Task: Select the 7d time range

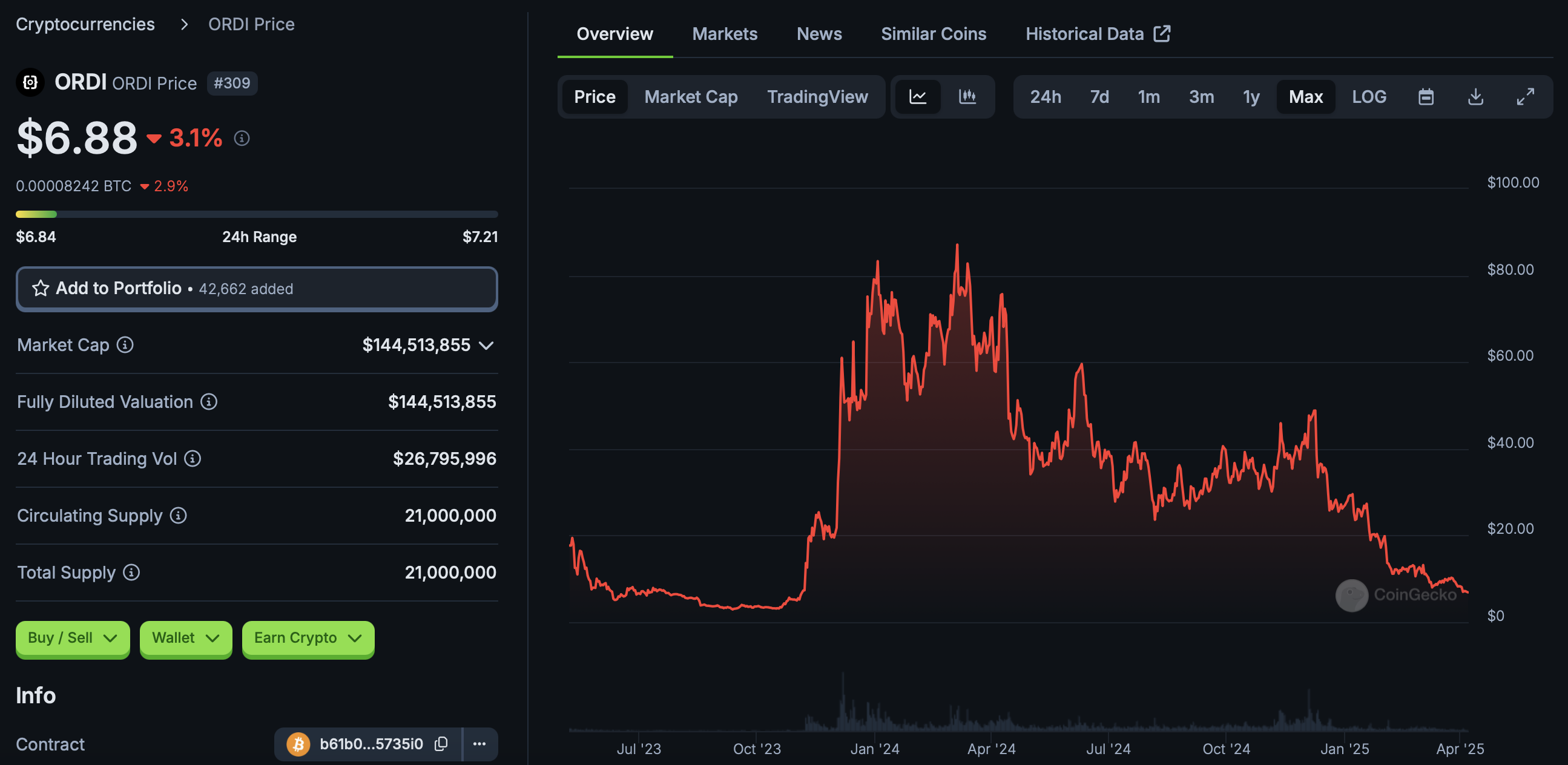Action: pos(1099,97)
